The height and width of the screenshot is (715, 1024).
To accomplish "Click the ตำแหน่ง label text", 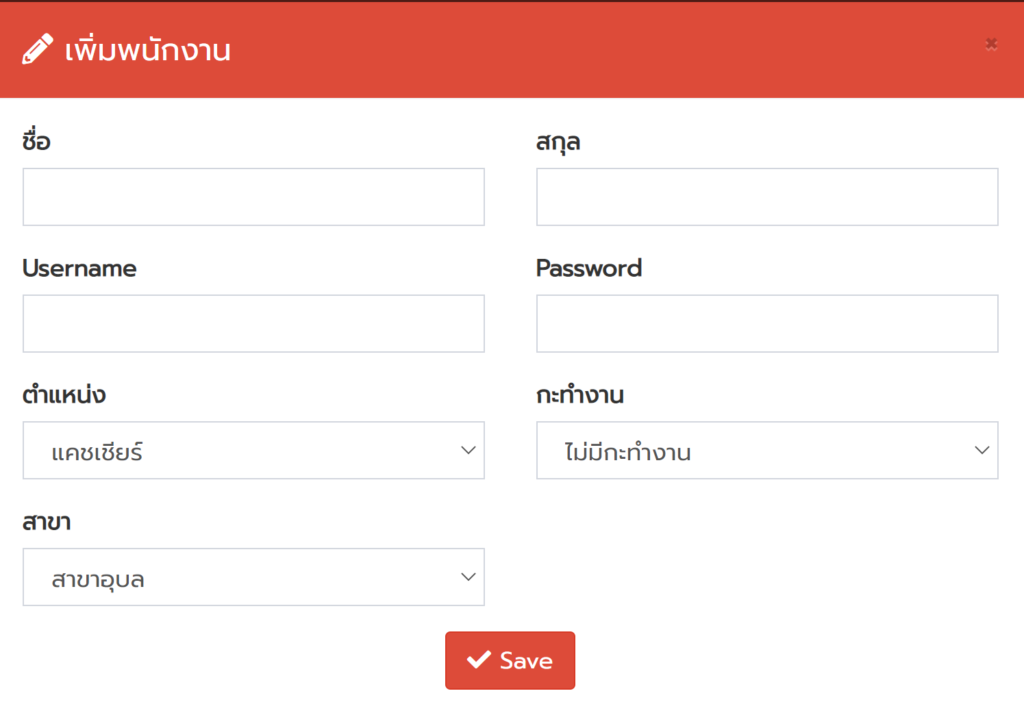I will coord(64,394).
